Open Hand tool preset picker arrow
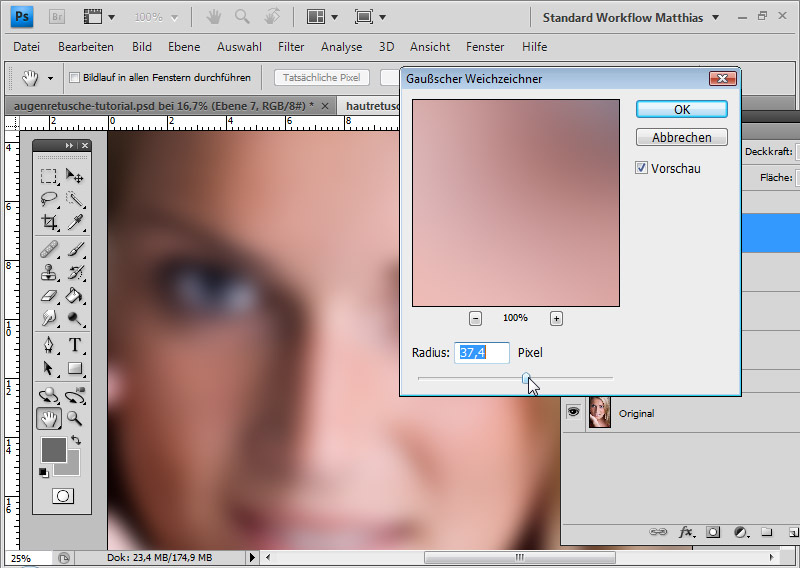The height and width of the screenshot is (568, 800). (50, 78)
